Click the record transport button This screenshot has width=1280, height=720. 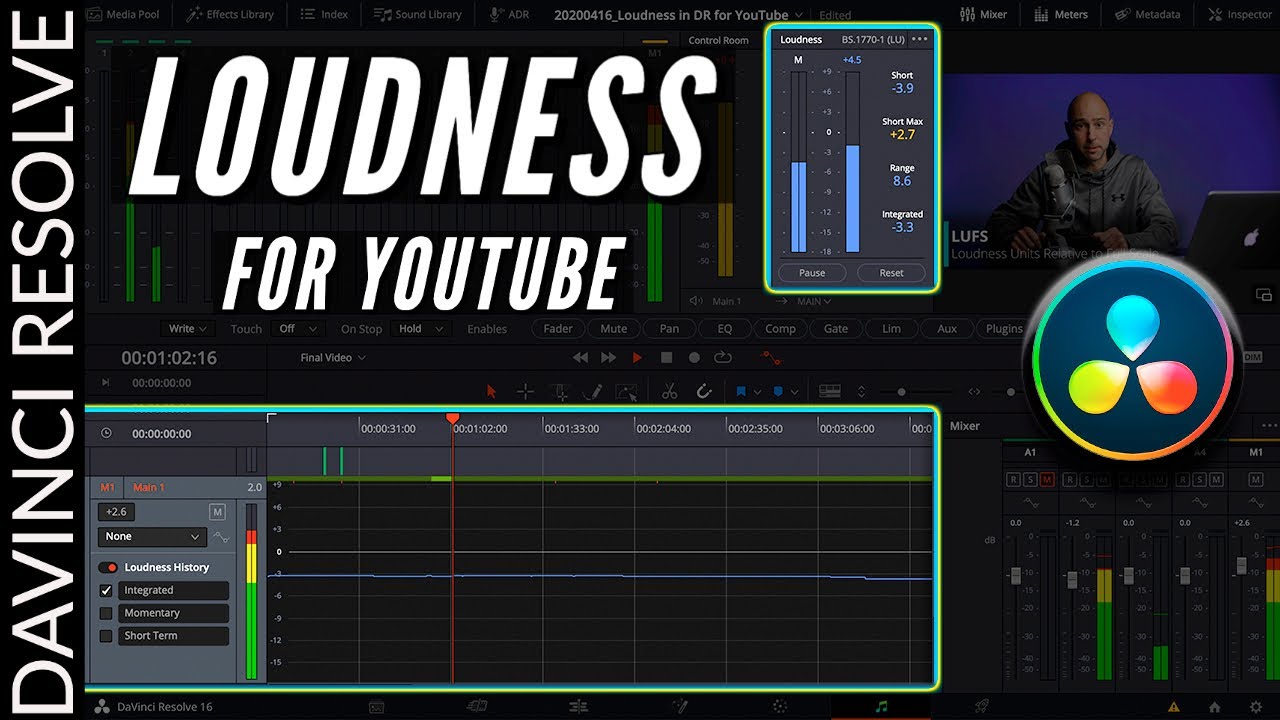pos(694,357)
